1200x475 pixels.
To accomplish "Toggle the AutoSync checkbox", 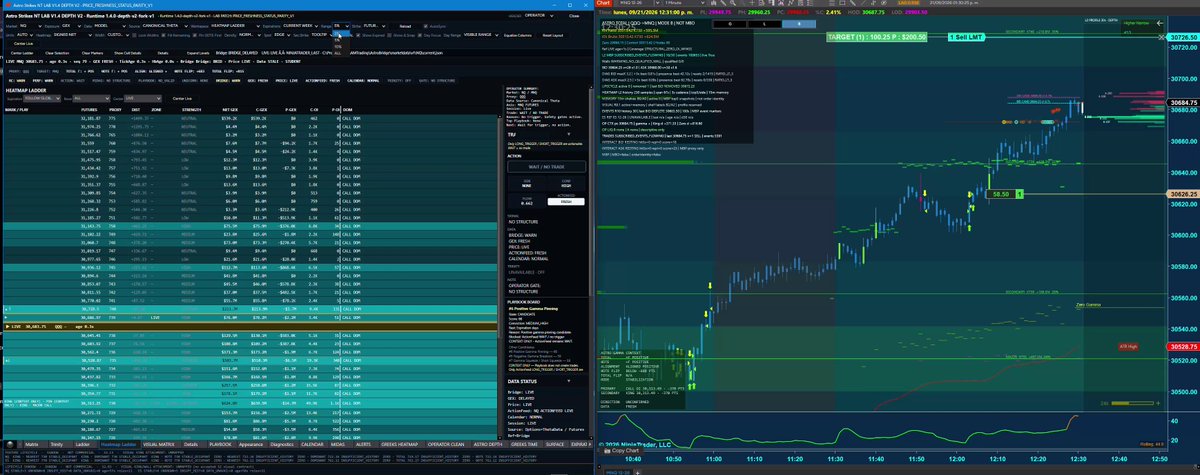I will point(426,25).
